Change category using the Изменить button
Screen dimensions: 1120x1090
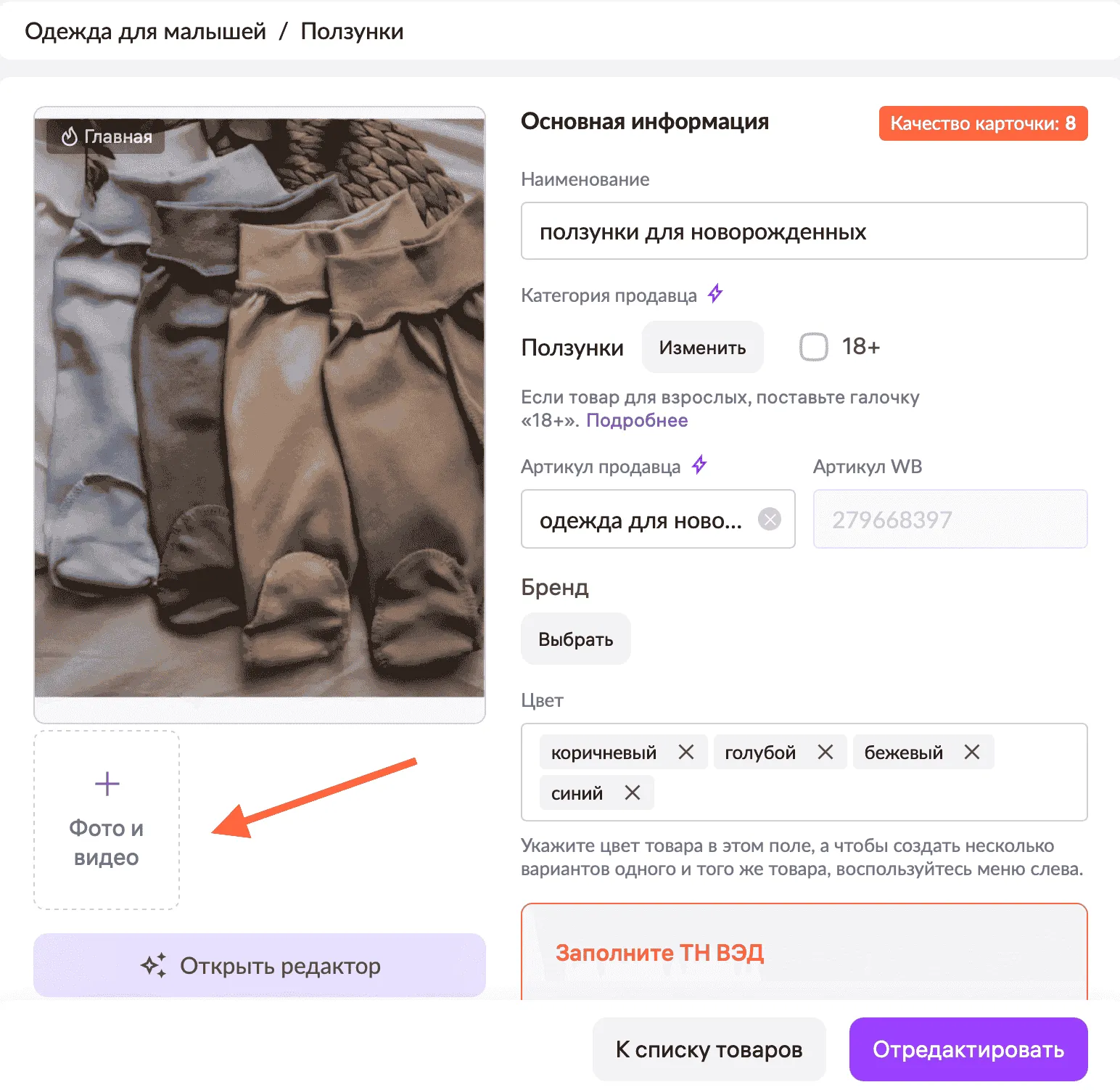701,347
